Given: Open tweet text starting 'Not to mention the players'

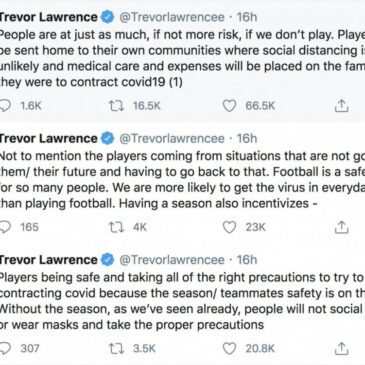Looking at the screenshot, I should pos(182,180).
